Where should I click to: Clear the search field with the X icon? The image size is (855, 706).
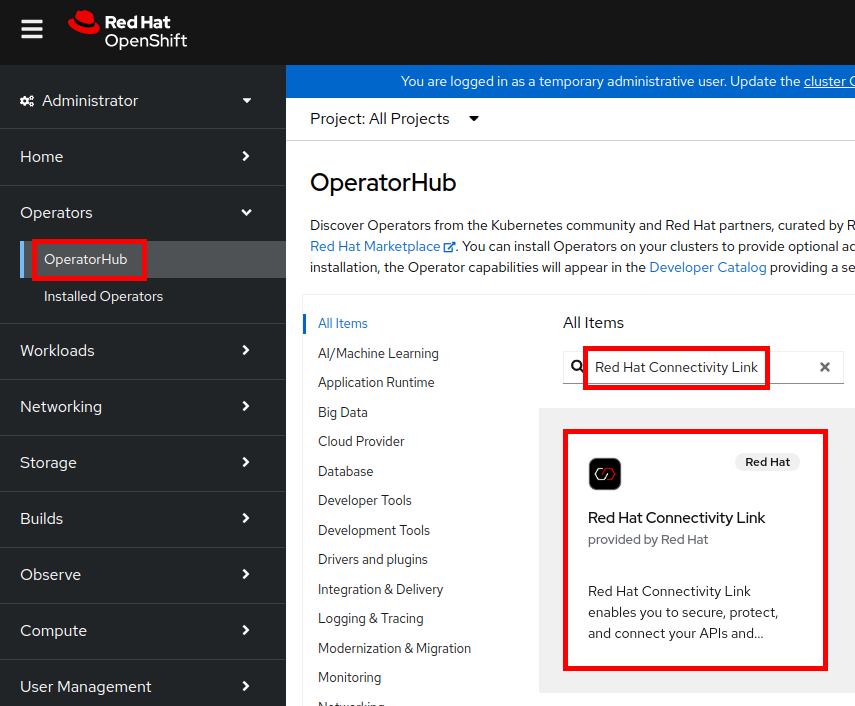coord(824,366)
